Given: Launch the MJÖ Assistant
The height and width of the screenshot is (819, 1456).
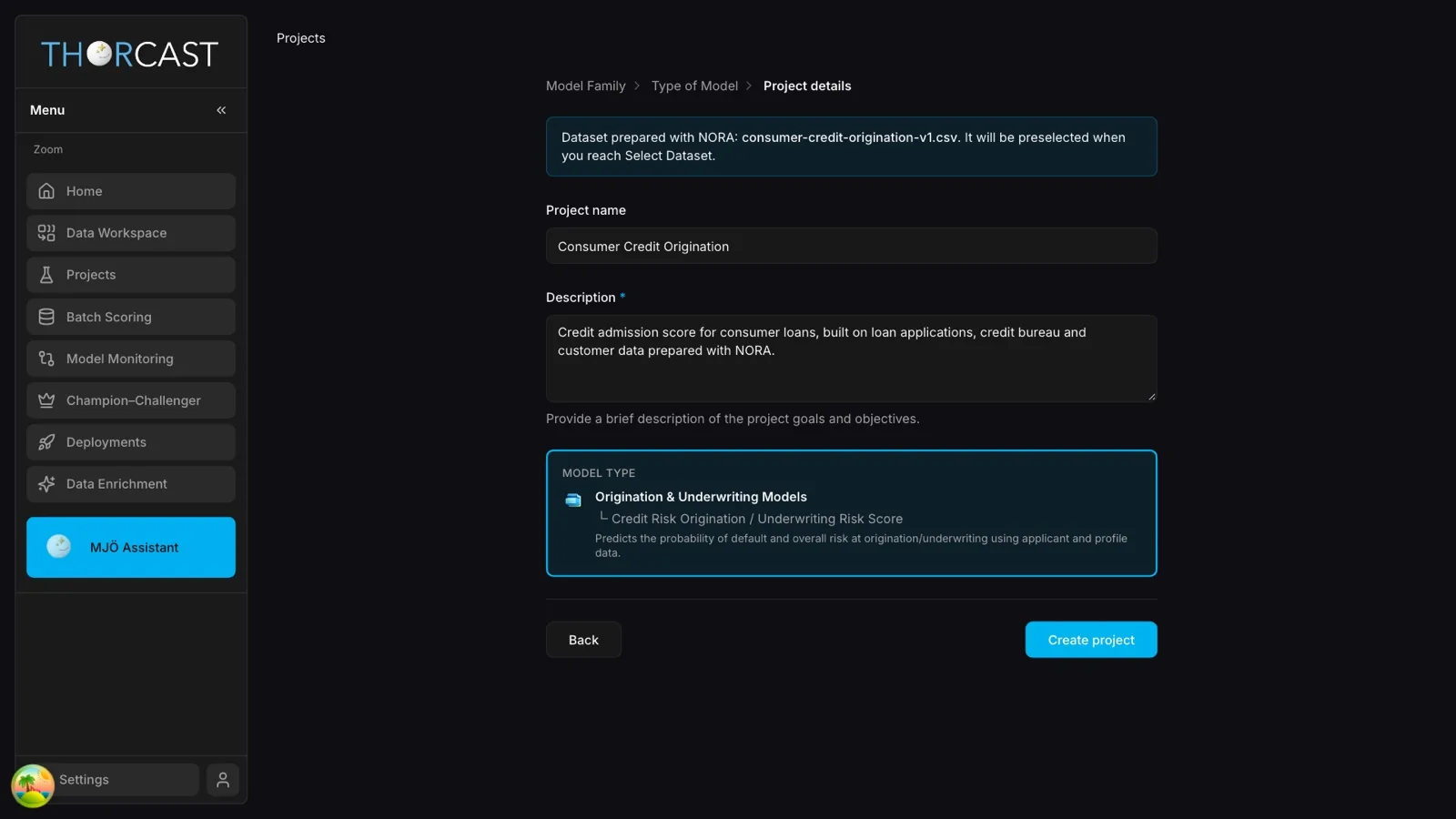Looking at the screenshot, I should tap(131, 547).
